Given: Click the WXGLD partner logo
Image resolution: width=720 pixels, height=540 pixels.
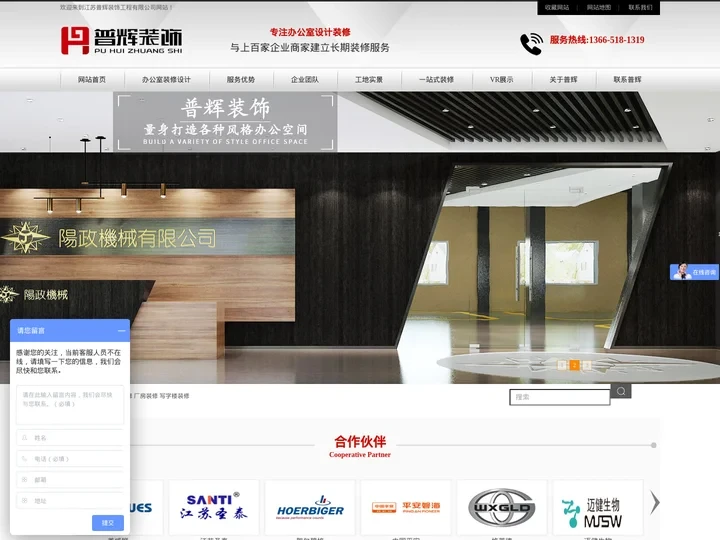Looking at the screenshot, I should click(x=502, y=507).
